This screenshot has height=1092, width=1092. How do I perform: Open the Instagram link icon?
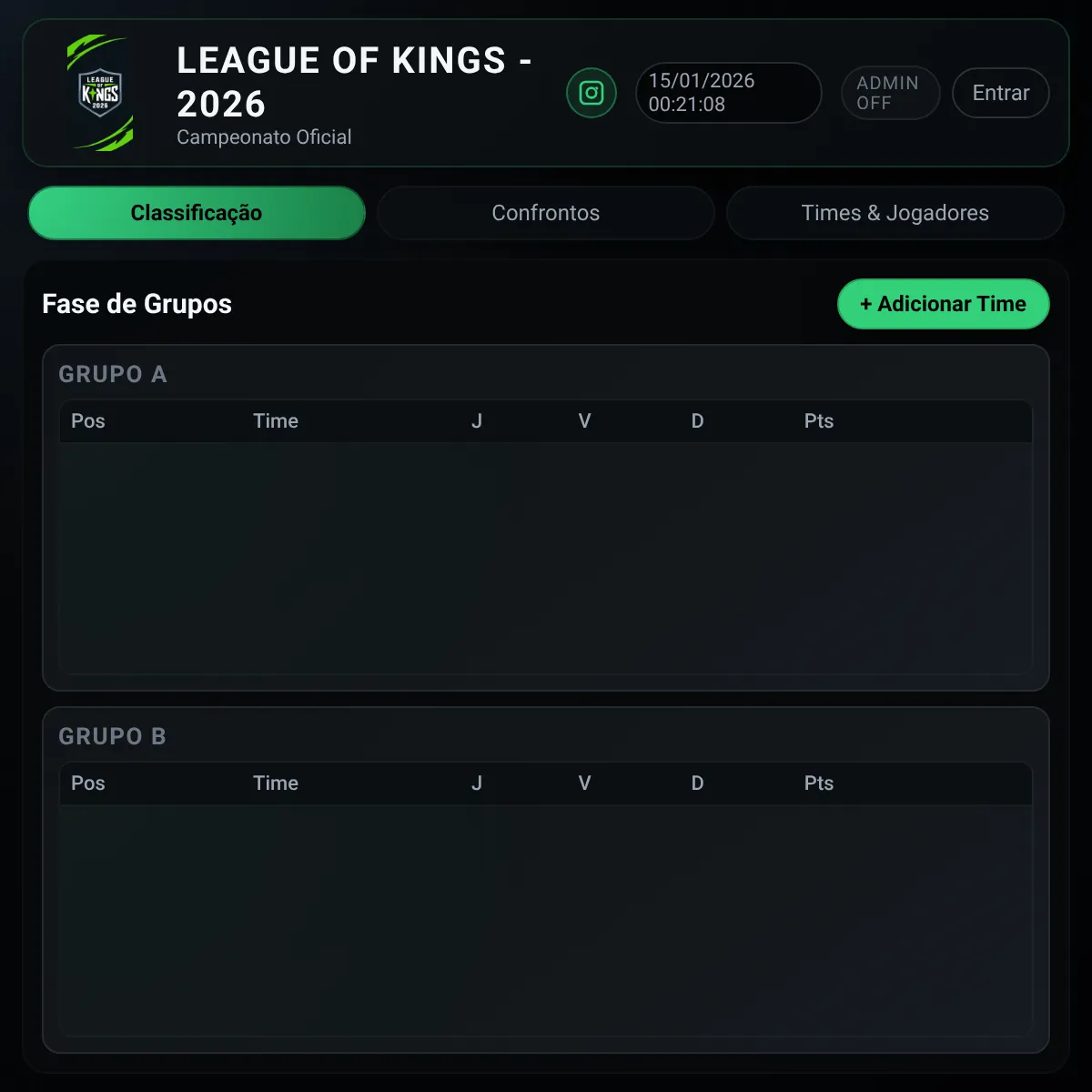click(x=591, y=93)
